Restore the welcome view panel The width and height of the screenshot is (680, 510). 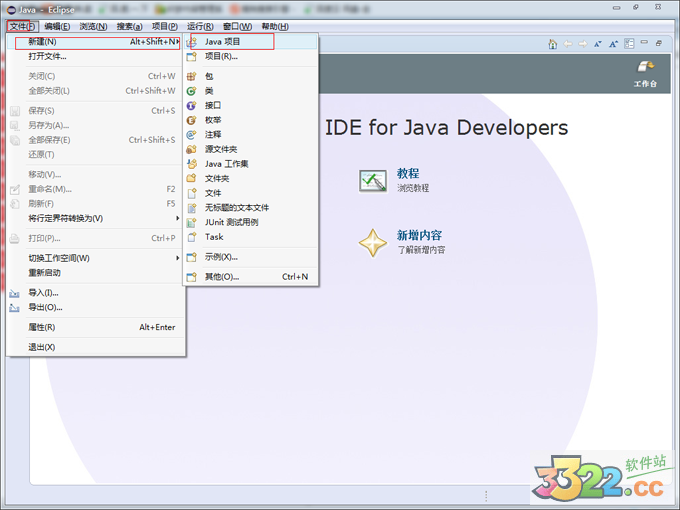(x=659, y=43)
